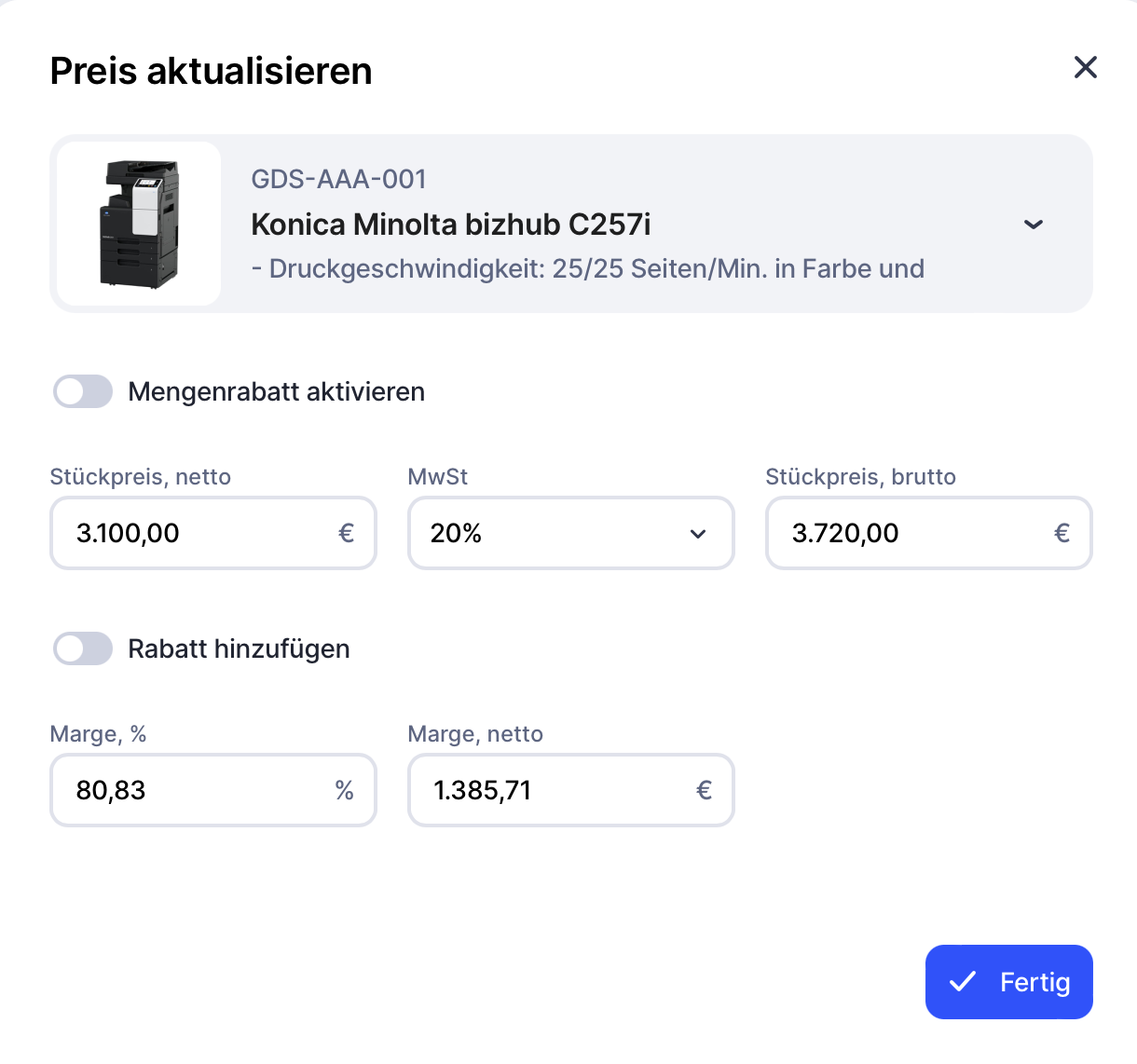1137x1064 pixels.
Task: Click the Konica Minolta printer thumbnail
Action: [x=139, y=224]
